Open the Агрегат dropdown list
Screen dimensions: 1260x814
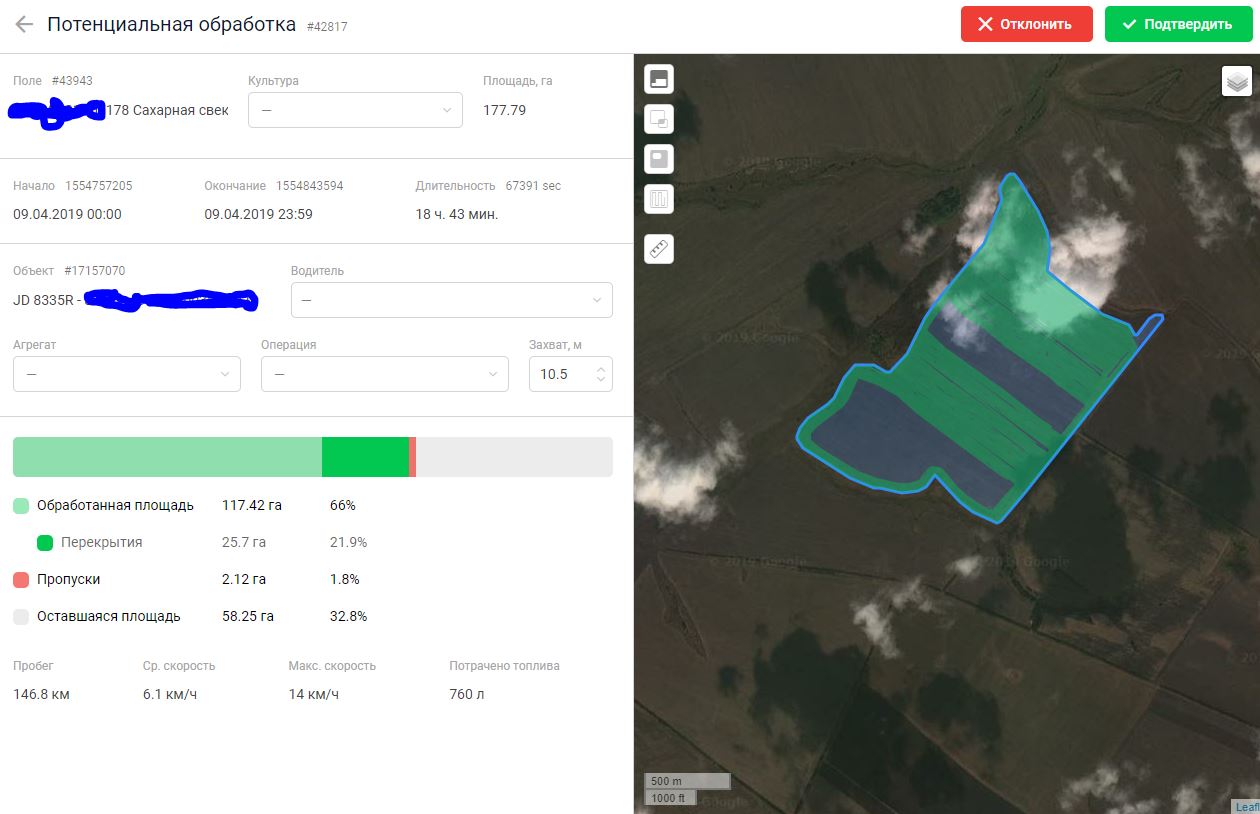click(x=127, y=374)
